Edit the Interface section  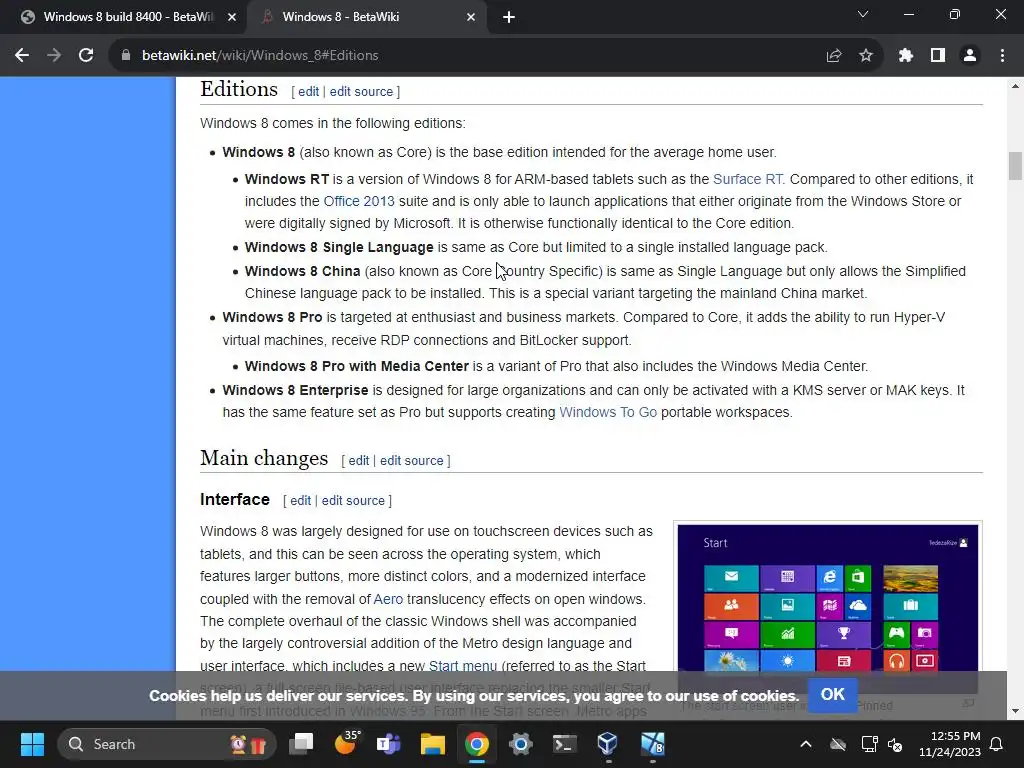coord(300,500)
